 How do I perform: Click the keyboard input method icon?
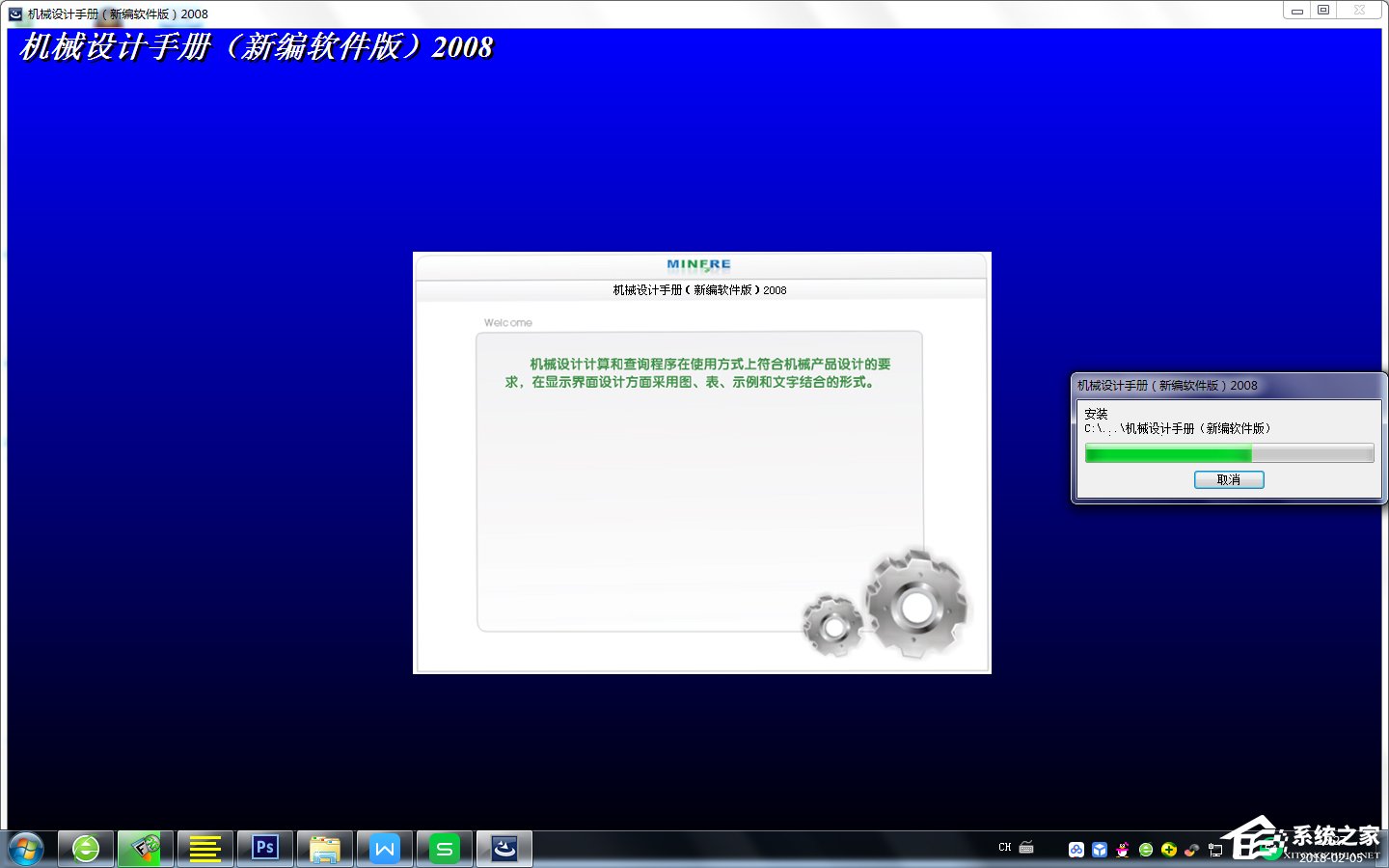coord(1026,848)
